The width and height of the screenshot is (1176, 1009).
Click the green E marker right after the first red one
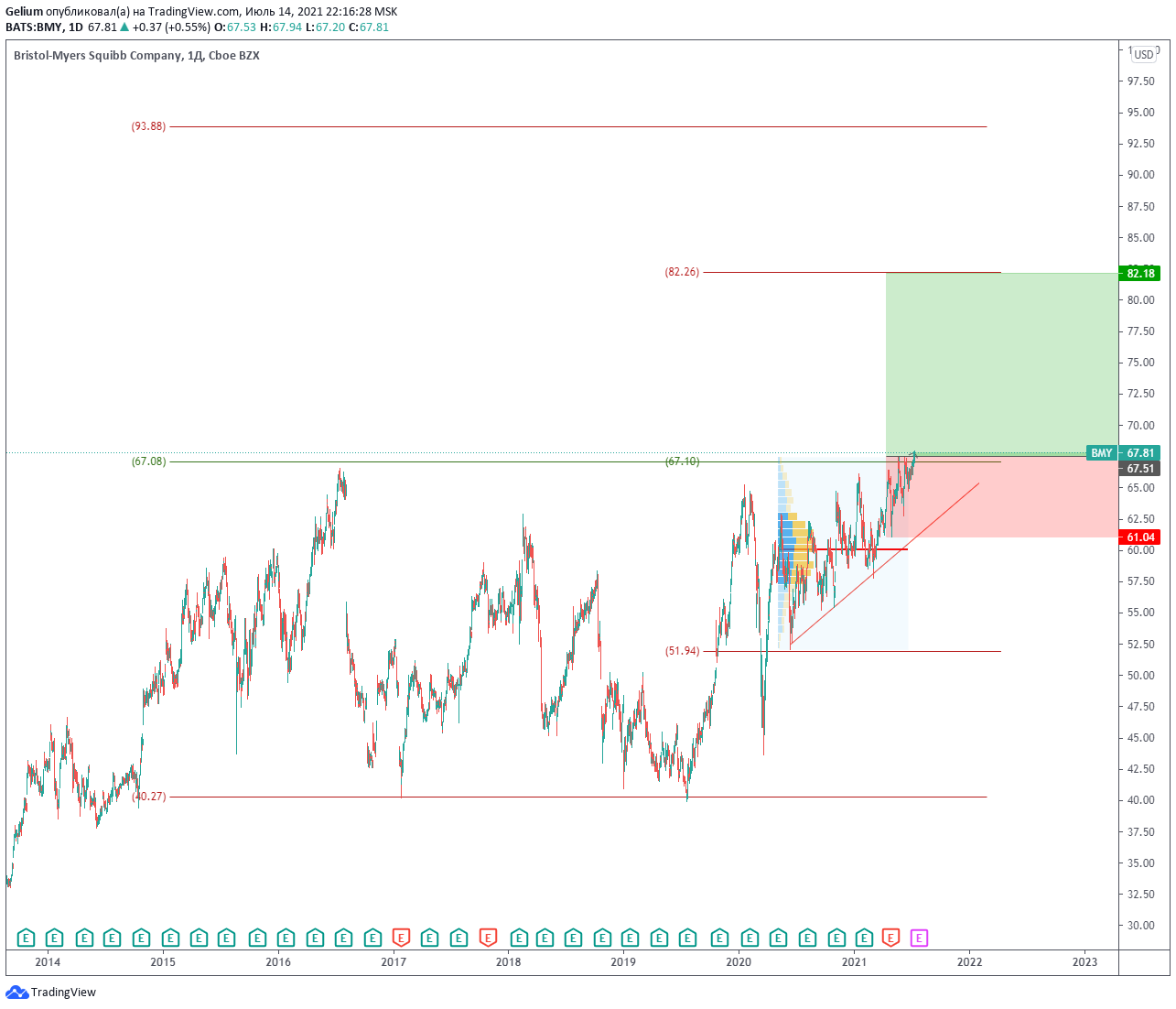(429, 938)
